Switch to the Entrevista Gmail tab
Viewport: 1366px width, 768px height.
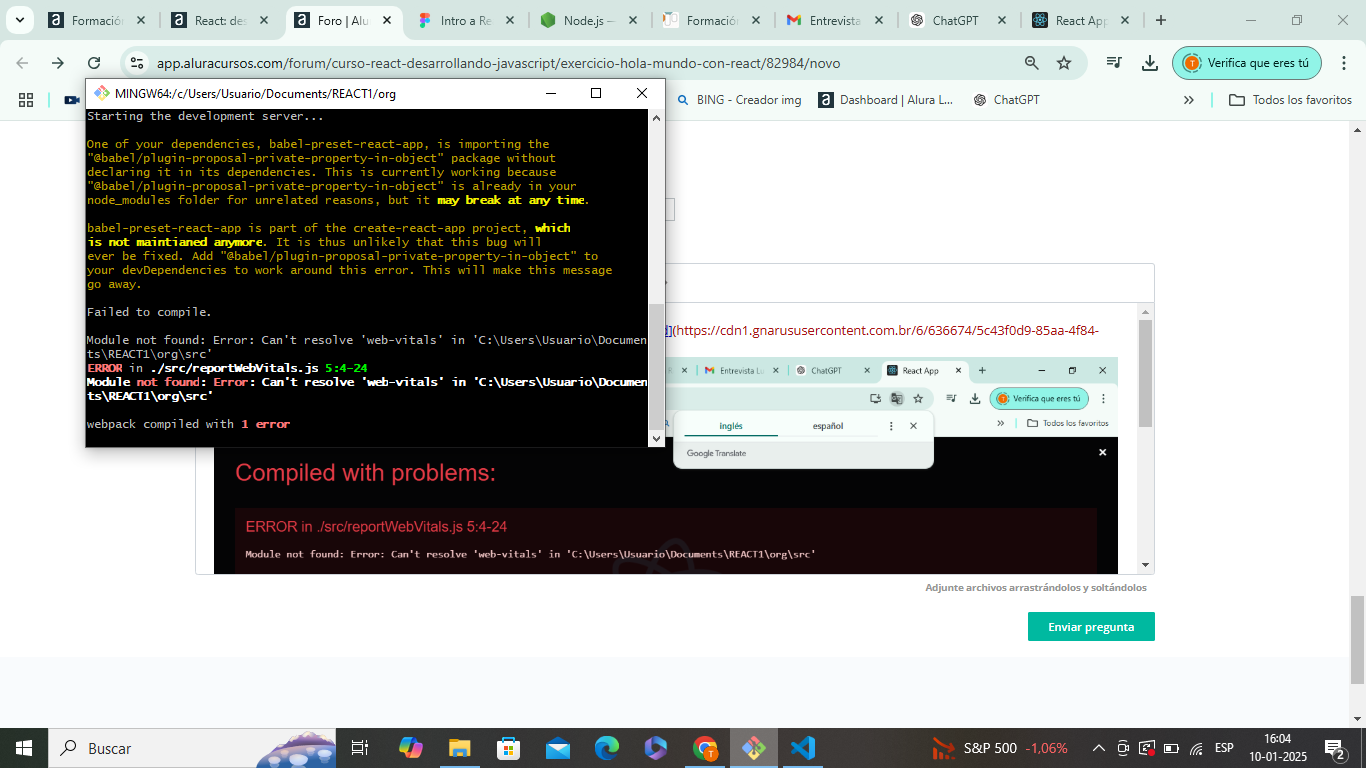tap(835, 20)
